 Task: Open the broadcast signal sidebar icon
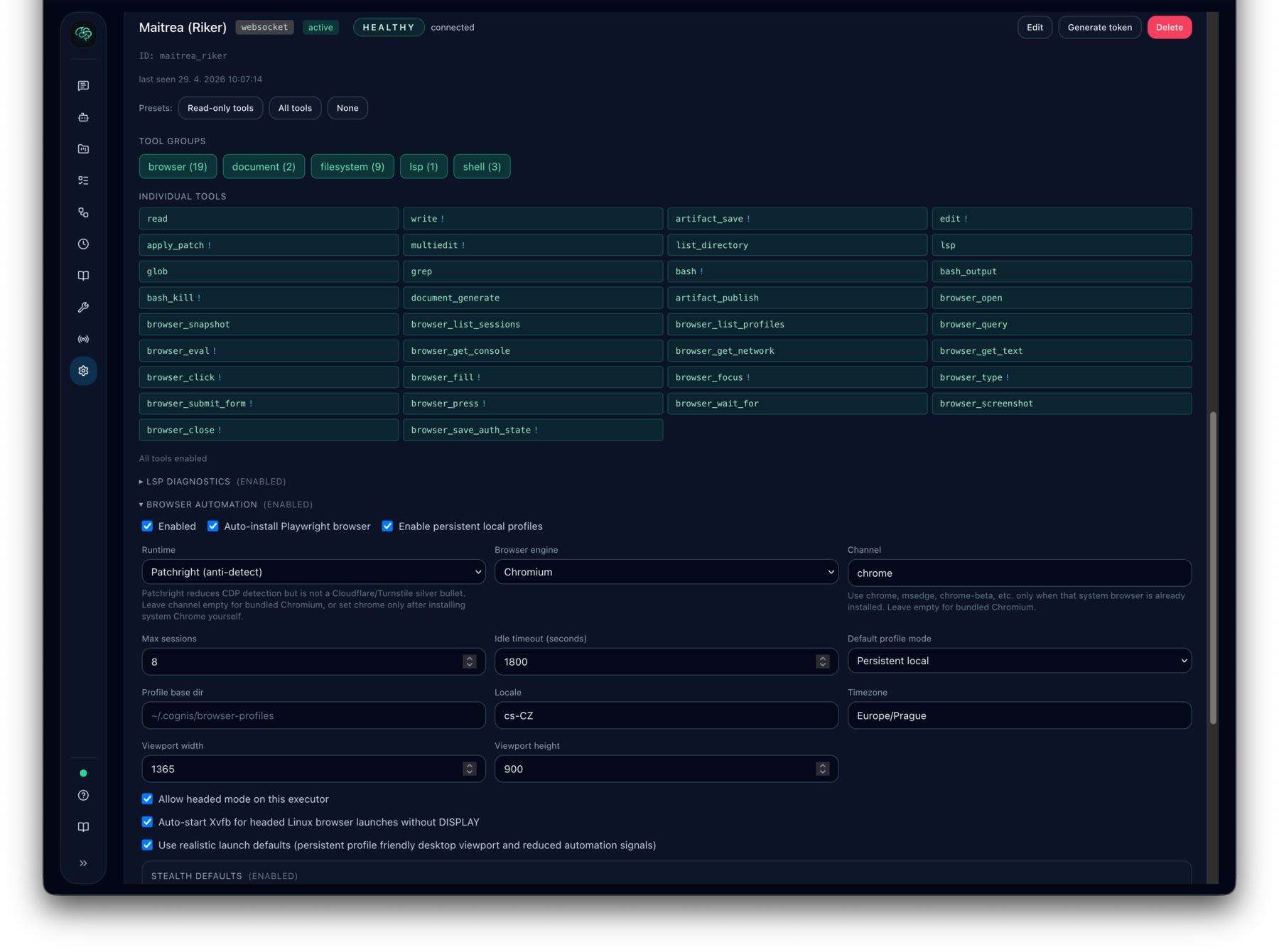[83, 339]
